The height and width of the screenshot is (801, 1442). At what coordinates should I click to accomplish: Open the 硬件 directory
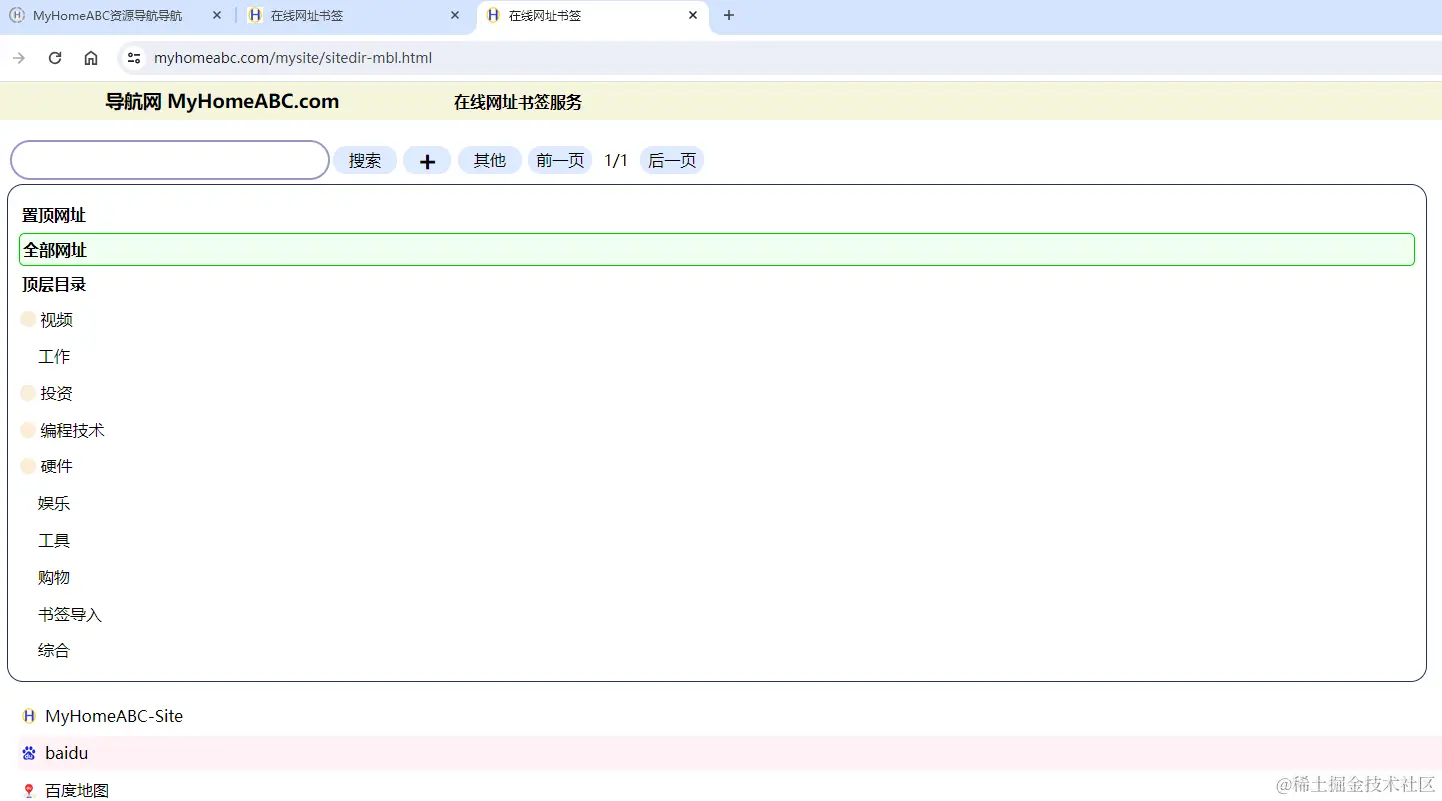tap(56, 467)
